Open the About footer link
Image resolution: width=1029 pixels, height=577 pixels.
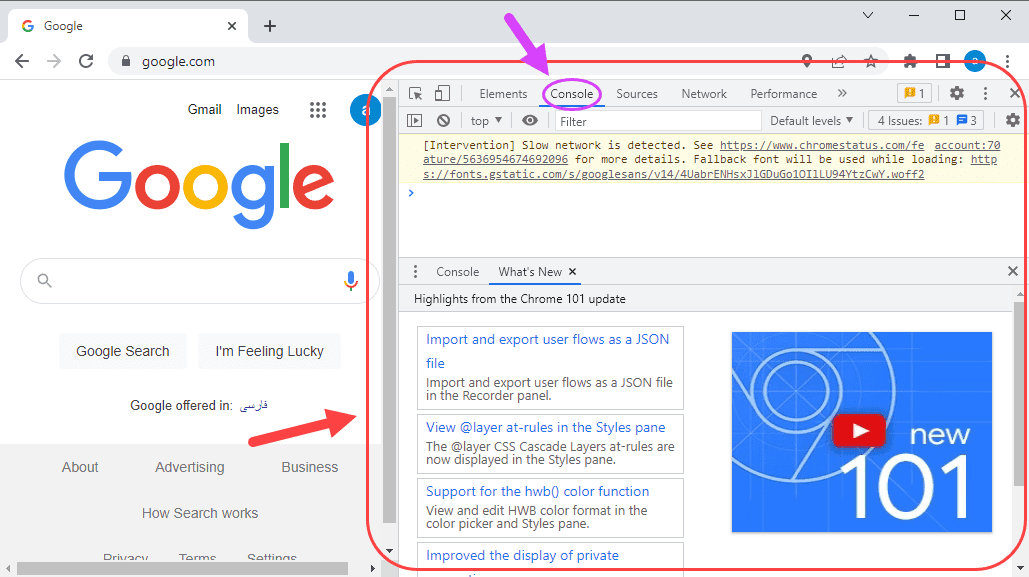80,467
